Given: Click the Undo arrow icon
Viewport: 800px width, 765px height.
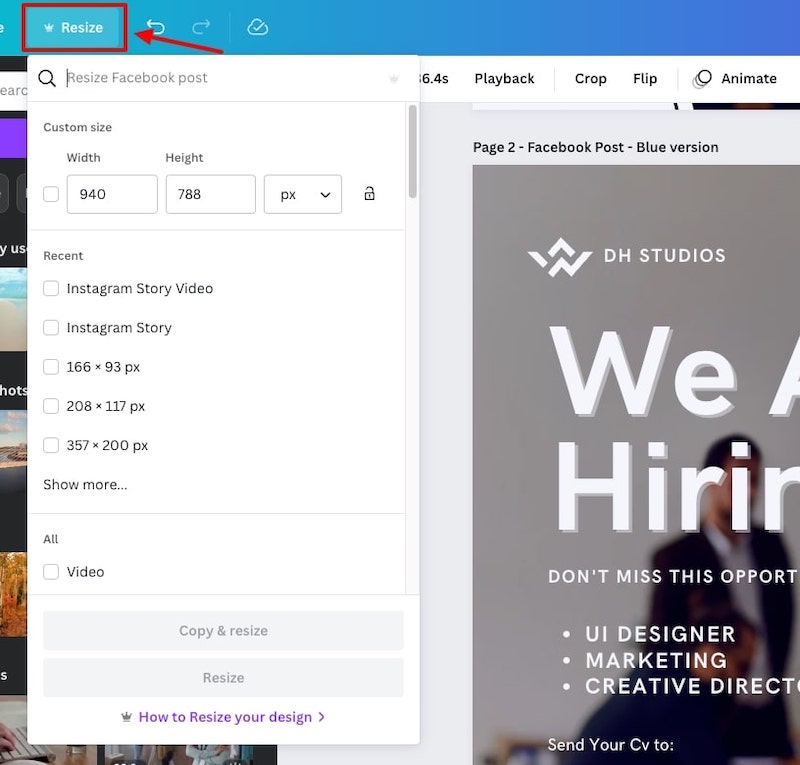Looking at the screenshot, I should pyautogui.click(x=156, y=27).
